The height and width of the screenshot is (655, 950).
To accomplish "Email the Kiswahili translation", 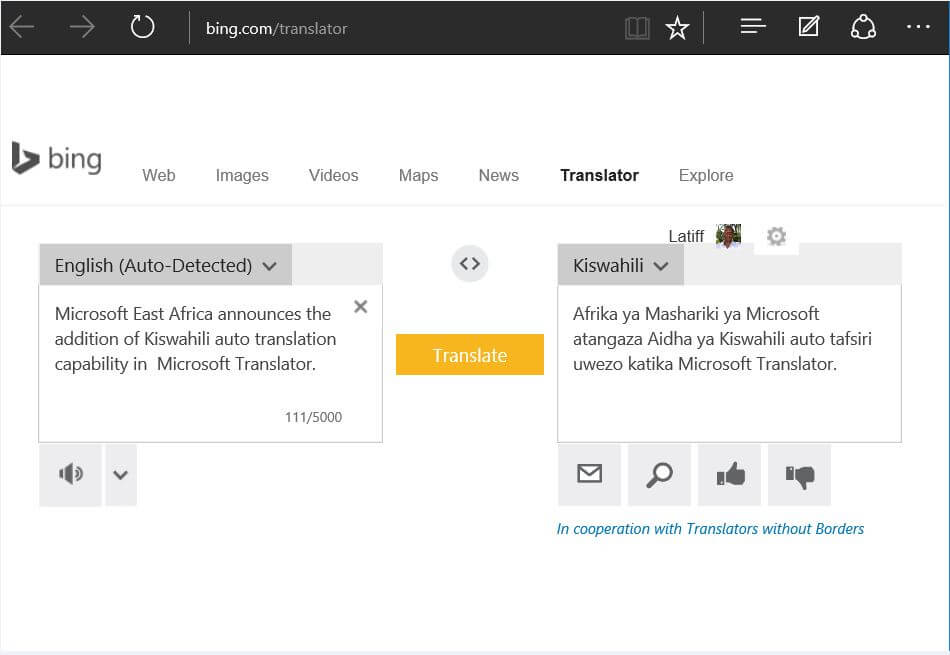I will pyautogui.click(x=589, y=474).
